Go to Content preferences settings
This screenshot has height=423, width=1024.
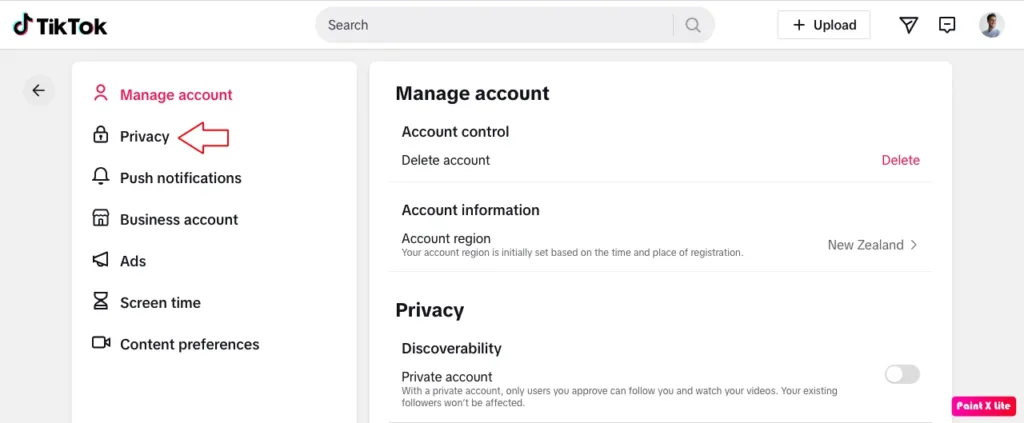[189, 344]
